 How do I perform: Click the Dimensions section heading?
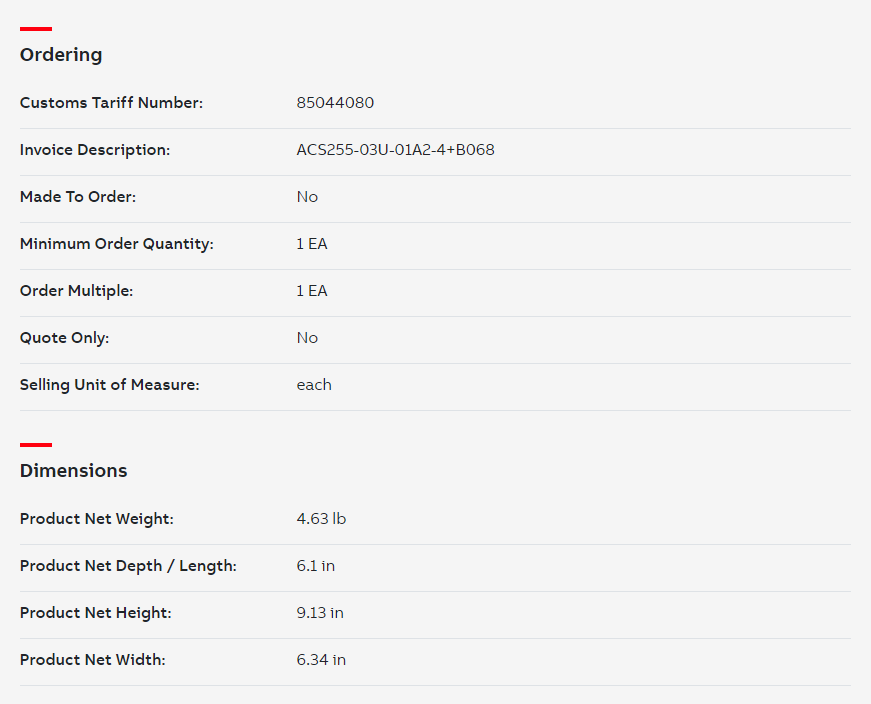pyautogui.click(x=73, y=471)
